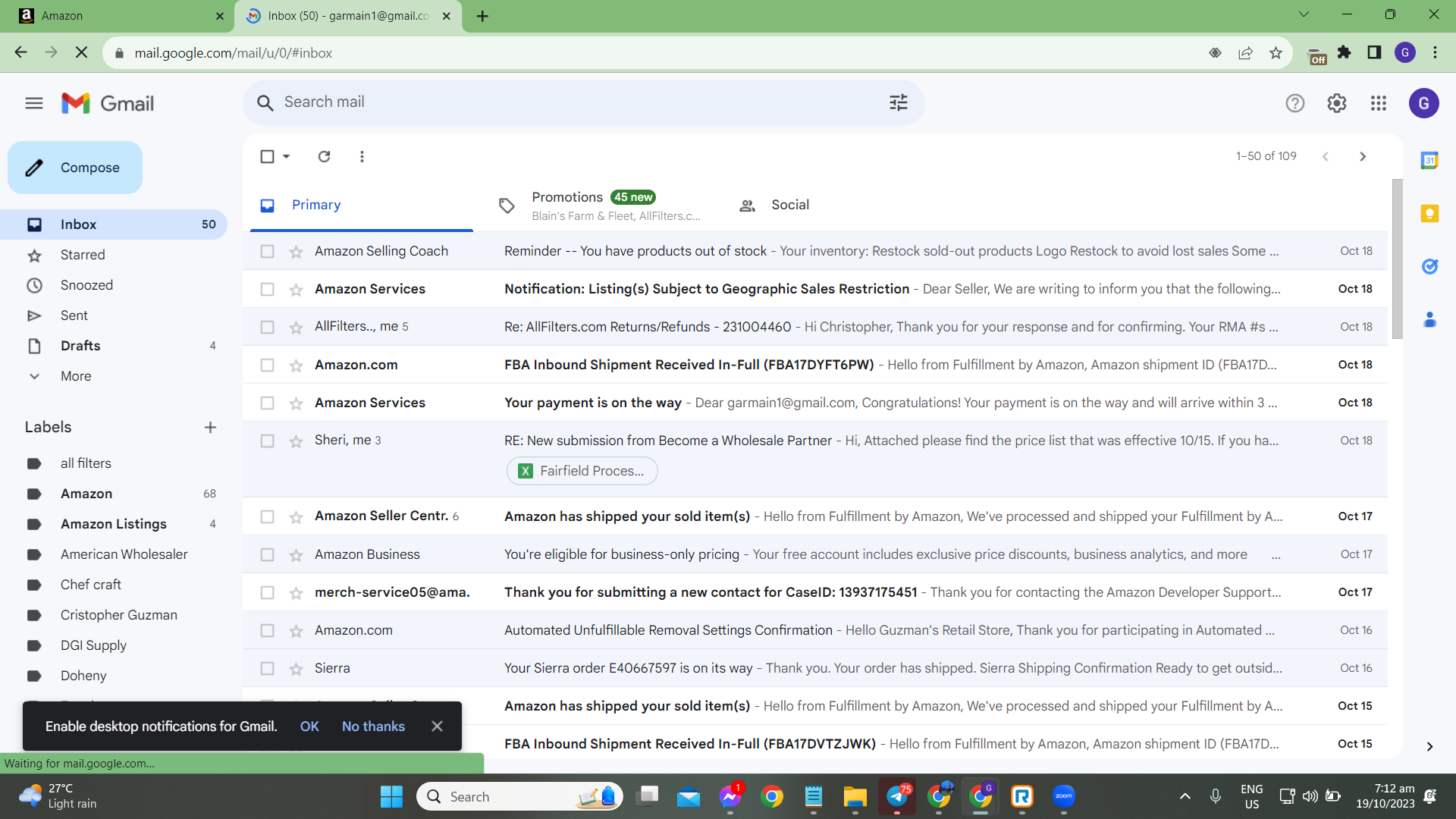Open Google Contacts side panel

pyautogui.click(x=1429, y=319)
